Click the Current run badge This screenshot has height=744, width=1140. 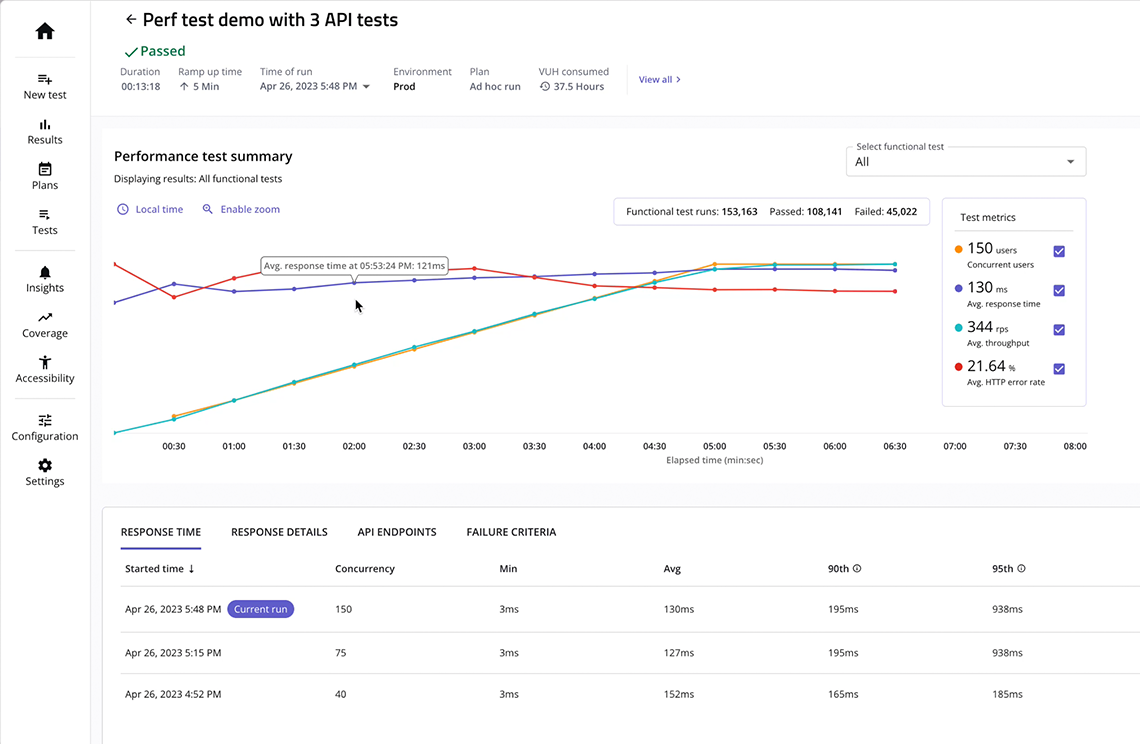click(260, 608)
